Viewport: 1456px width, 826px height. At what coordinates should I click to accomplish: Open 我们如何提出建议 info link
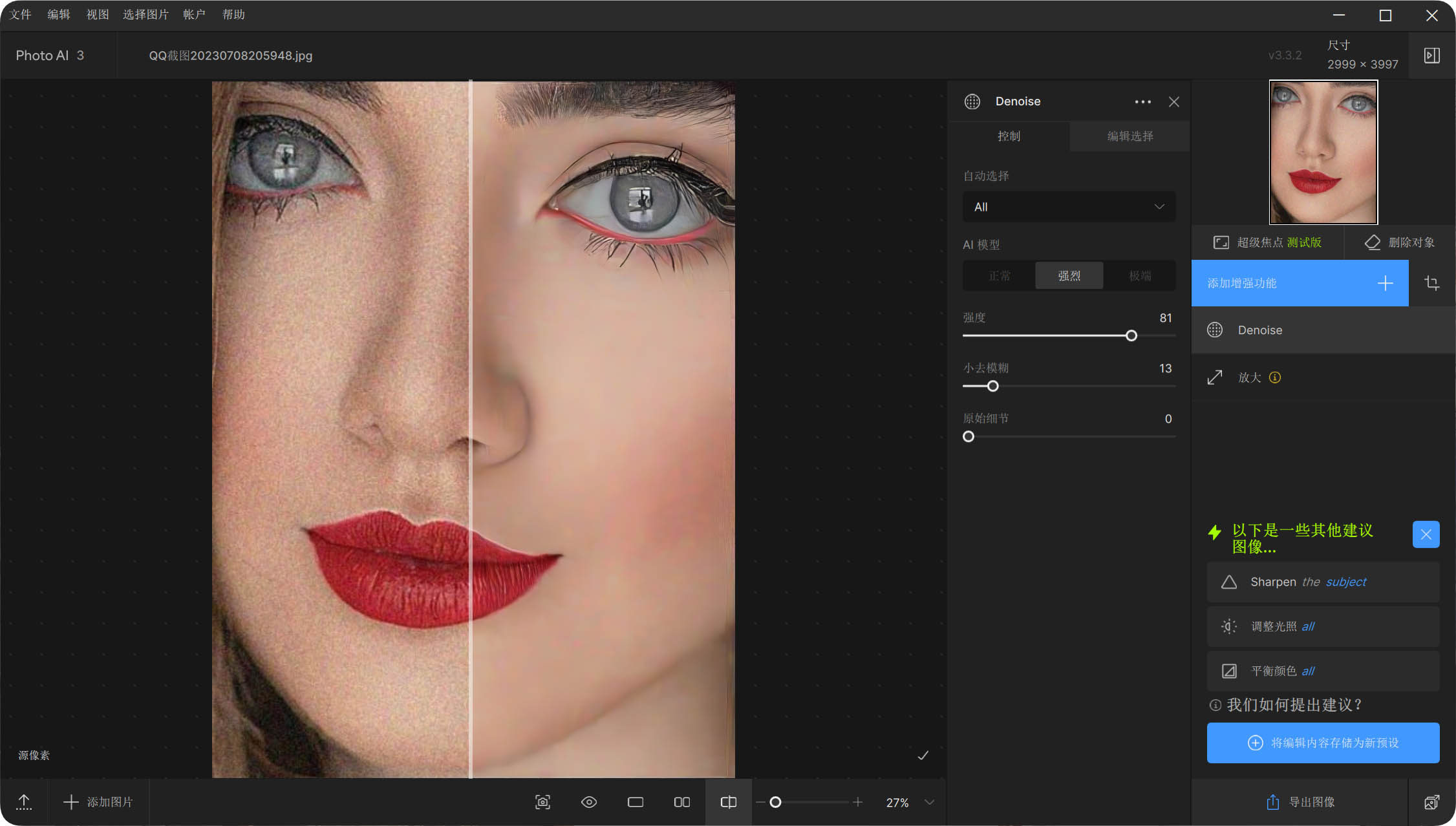[x=1285, y=705]
